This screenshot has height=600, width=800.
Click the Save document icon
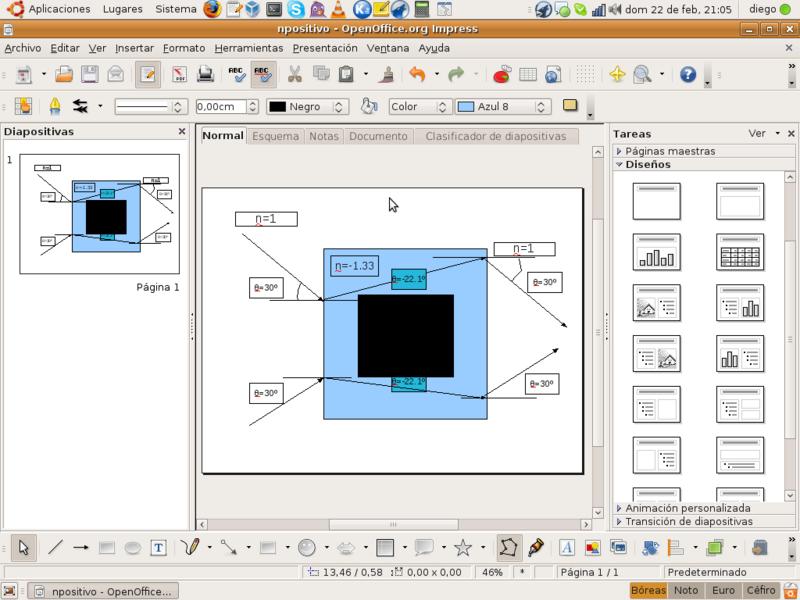pyautogui.click(x=90, y=74)
